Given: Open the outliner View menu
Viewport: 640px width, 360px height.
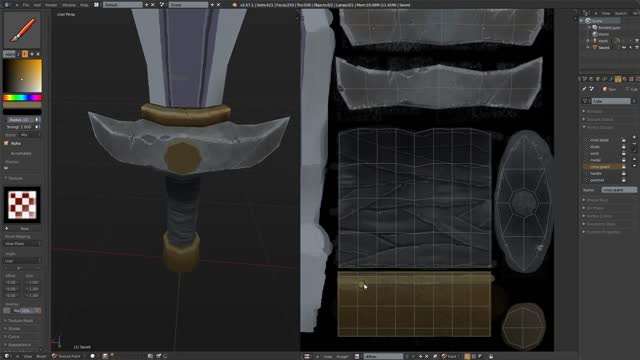Looking at the screenshot, I should pyautogui.click(x=606, y=13).
